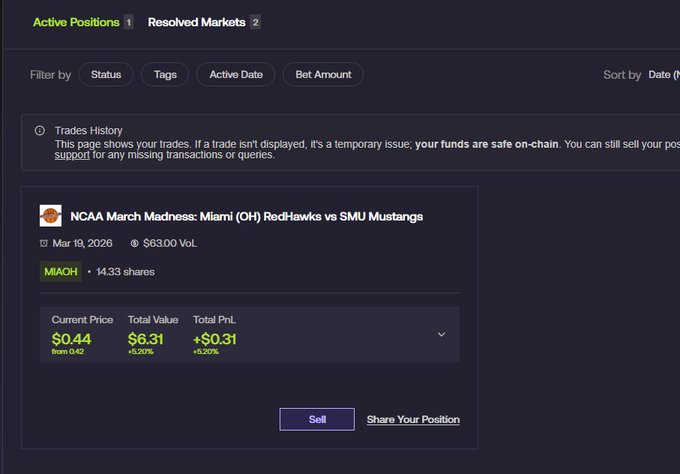Expand the position details chevron

click(x=441, y=334)
